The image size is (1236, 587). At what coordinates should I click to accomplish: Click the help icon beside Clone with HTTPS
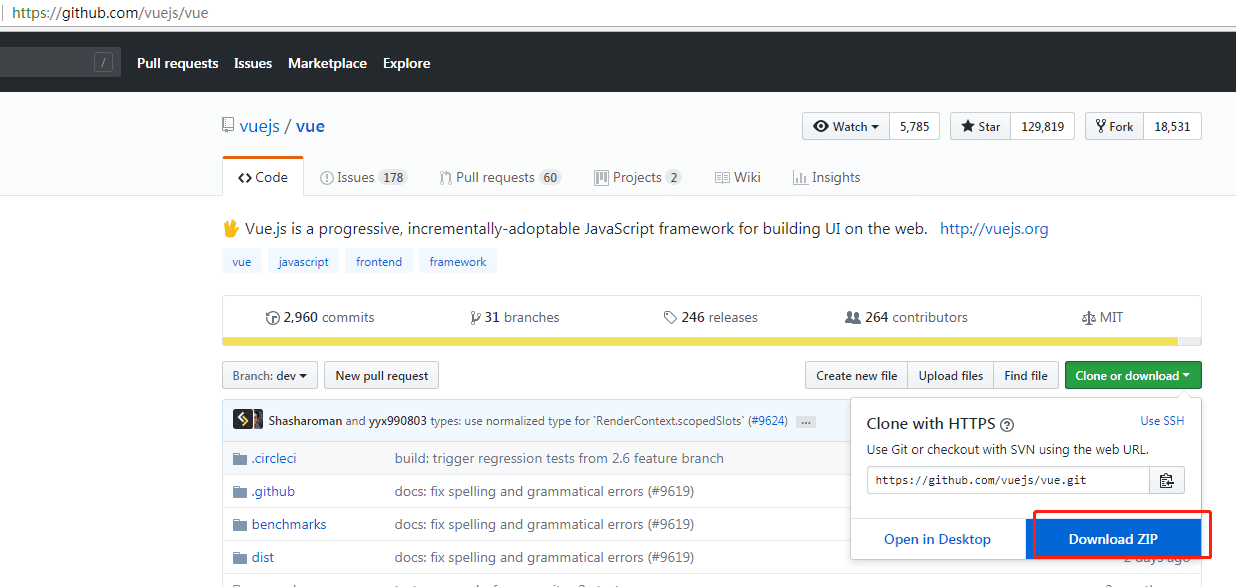point(1007,425)
